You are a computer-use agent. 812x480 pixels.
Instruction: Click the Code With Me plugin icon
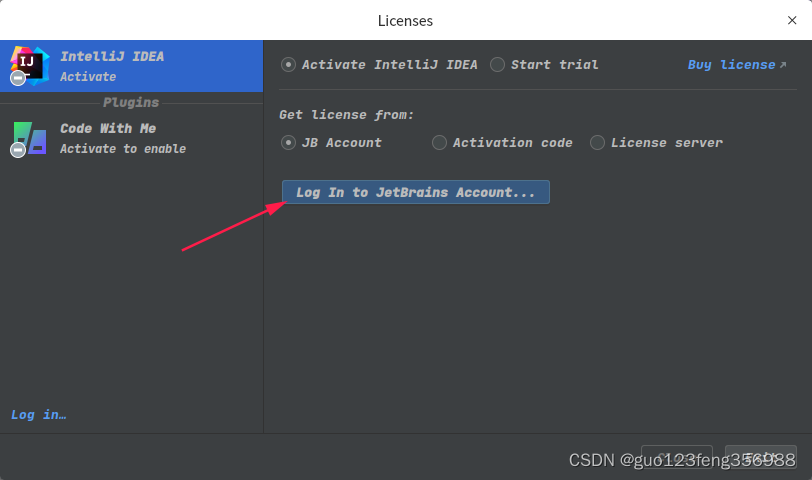click(29, 139)
